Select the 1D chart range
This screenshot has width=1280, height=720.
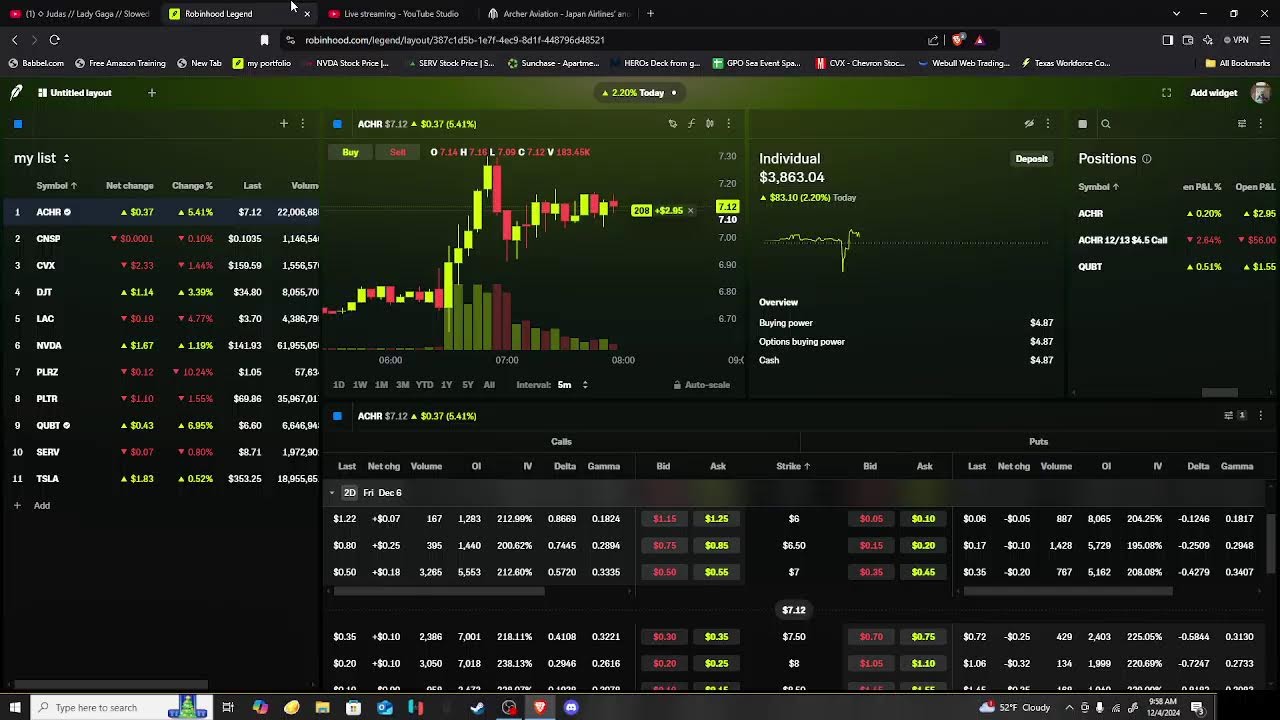pyautogui.click(x=339, y=385)
